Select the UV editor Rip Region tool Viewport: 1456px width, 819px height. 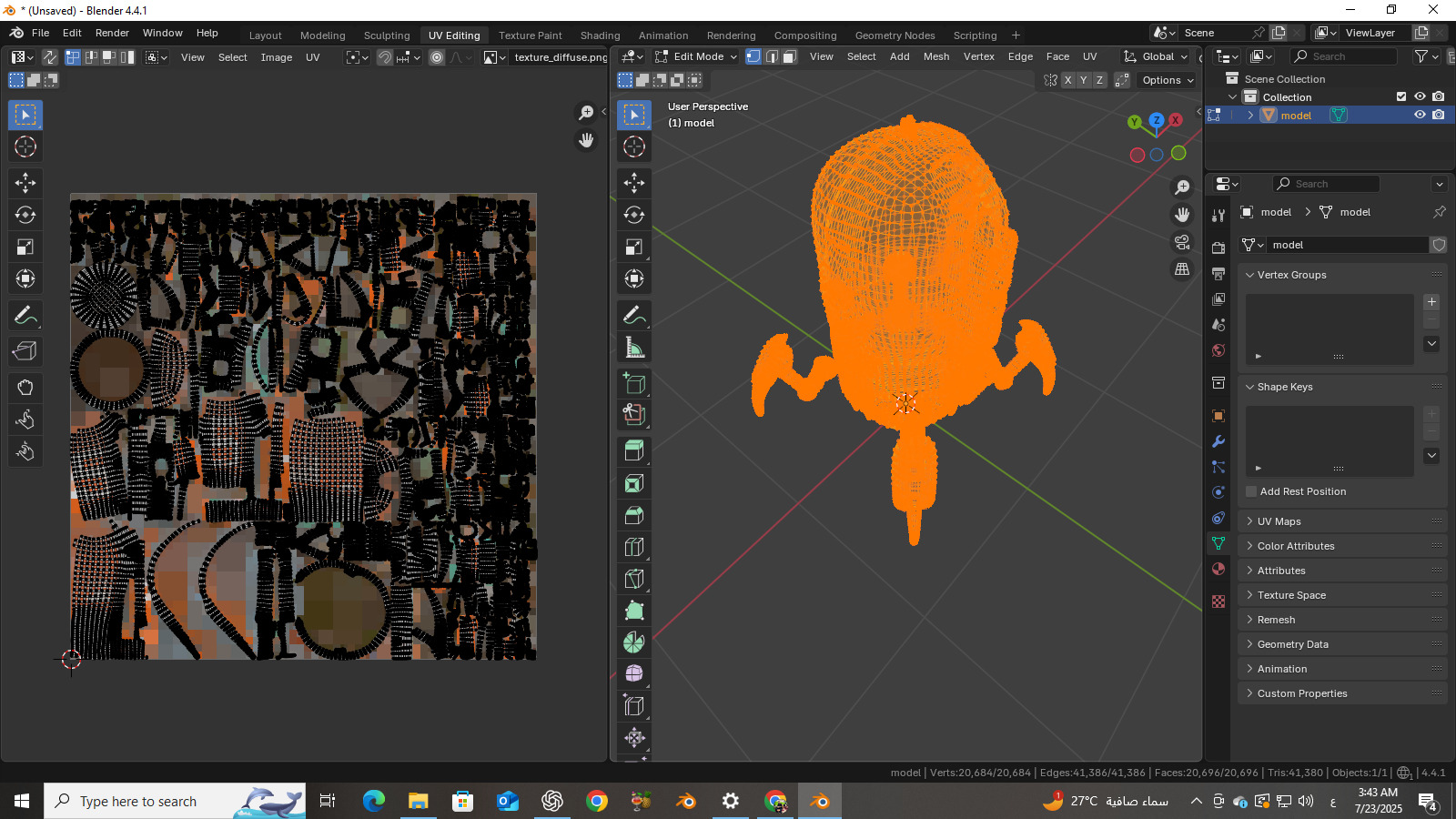[25, 351]
